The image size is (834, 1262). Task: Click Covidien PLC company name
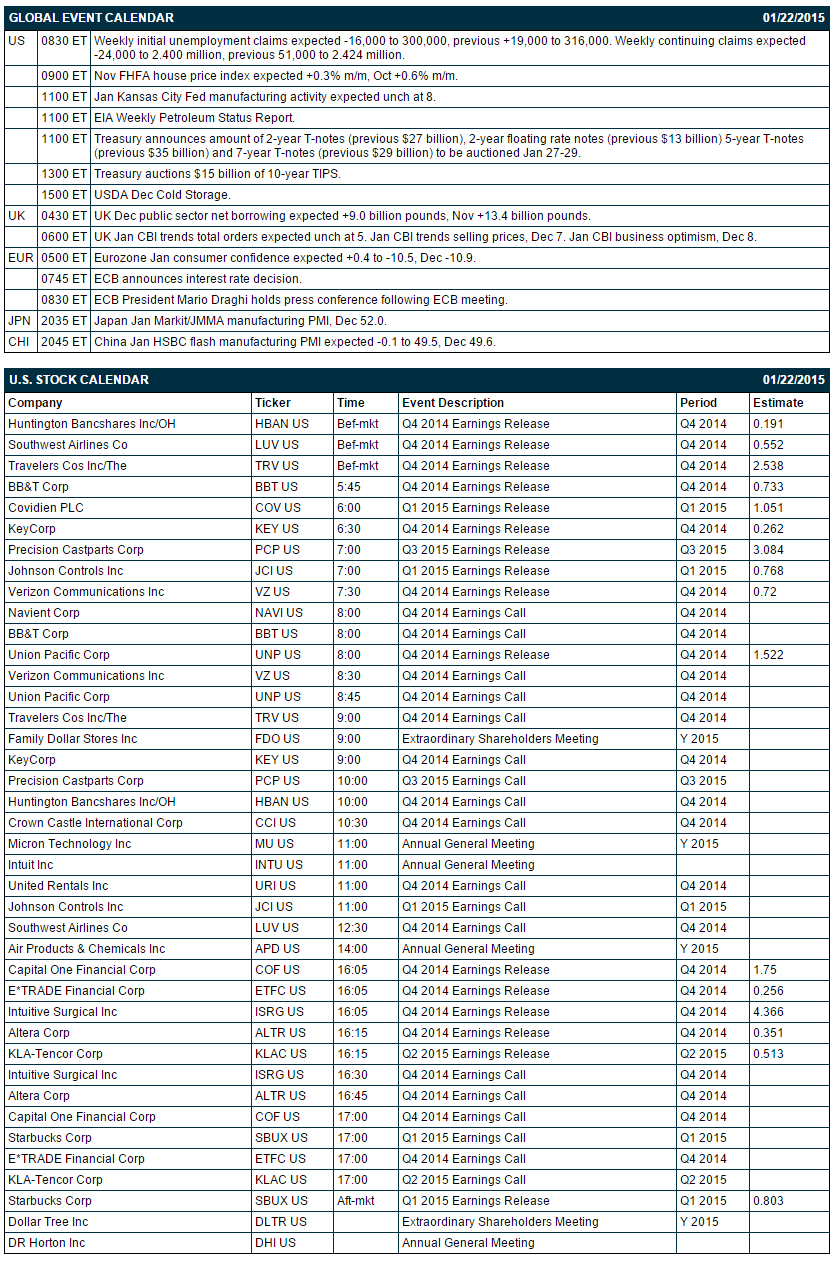(x=46, y=508)
